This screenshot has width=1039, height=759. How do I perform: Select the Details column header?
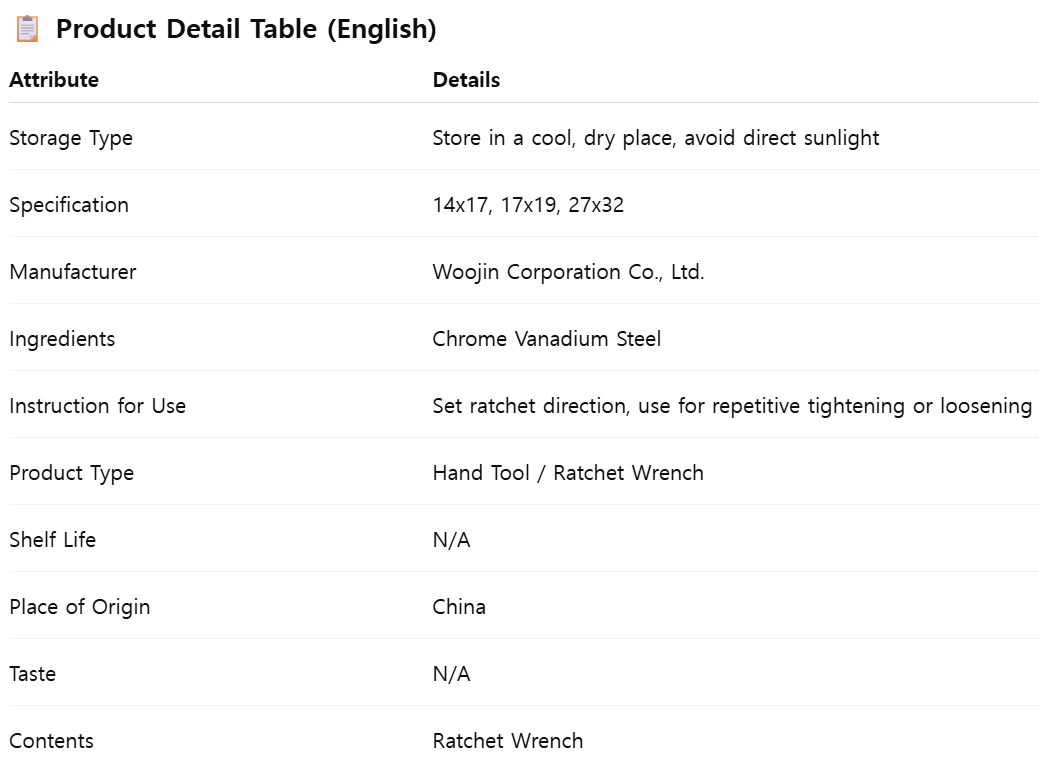pos(466,80)
